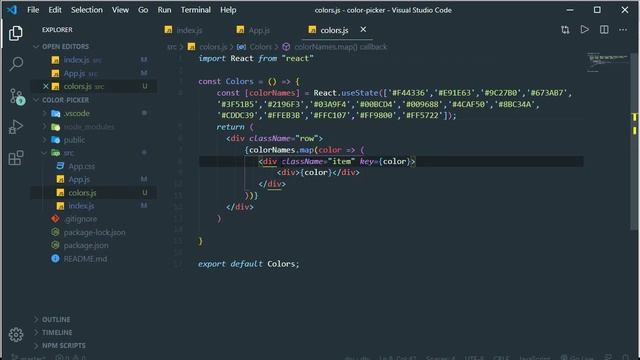Expand the Timeline section

(57, 333)
